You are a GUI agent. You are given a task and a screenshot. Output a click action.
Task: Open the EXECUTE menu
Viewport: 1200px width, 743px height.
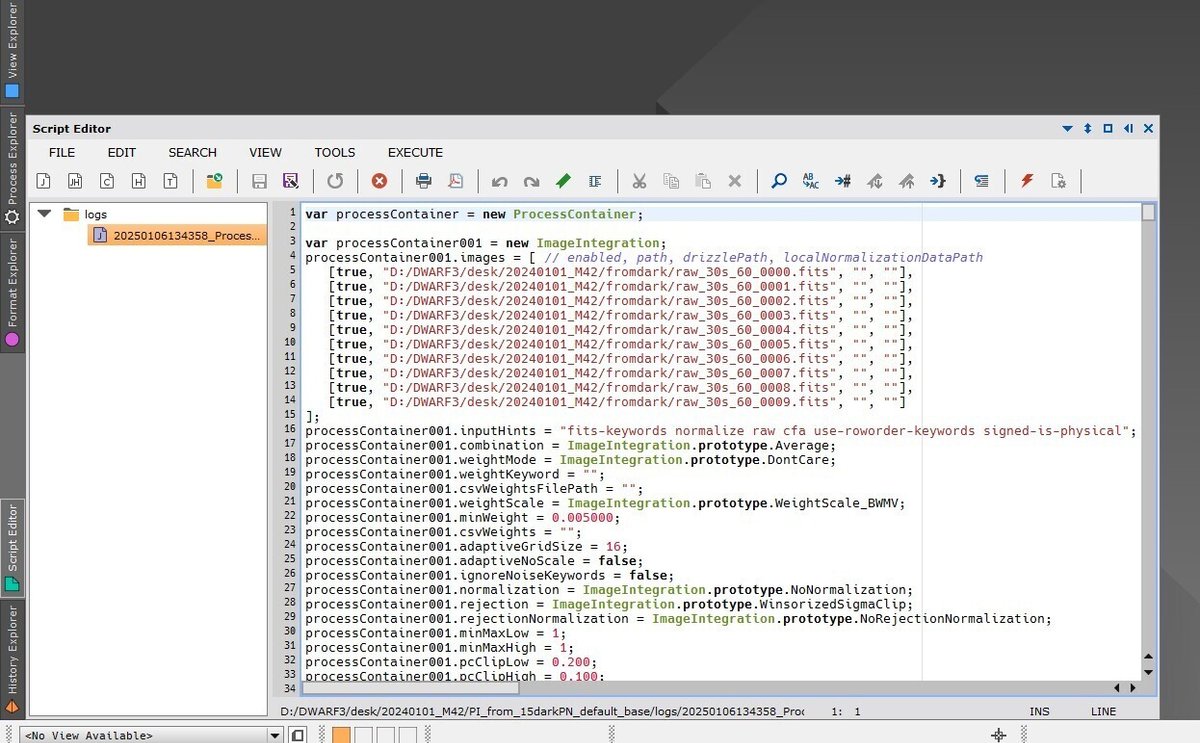(x=415, y=152)
